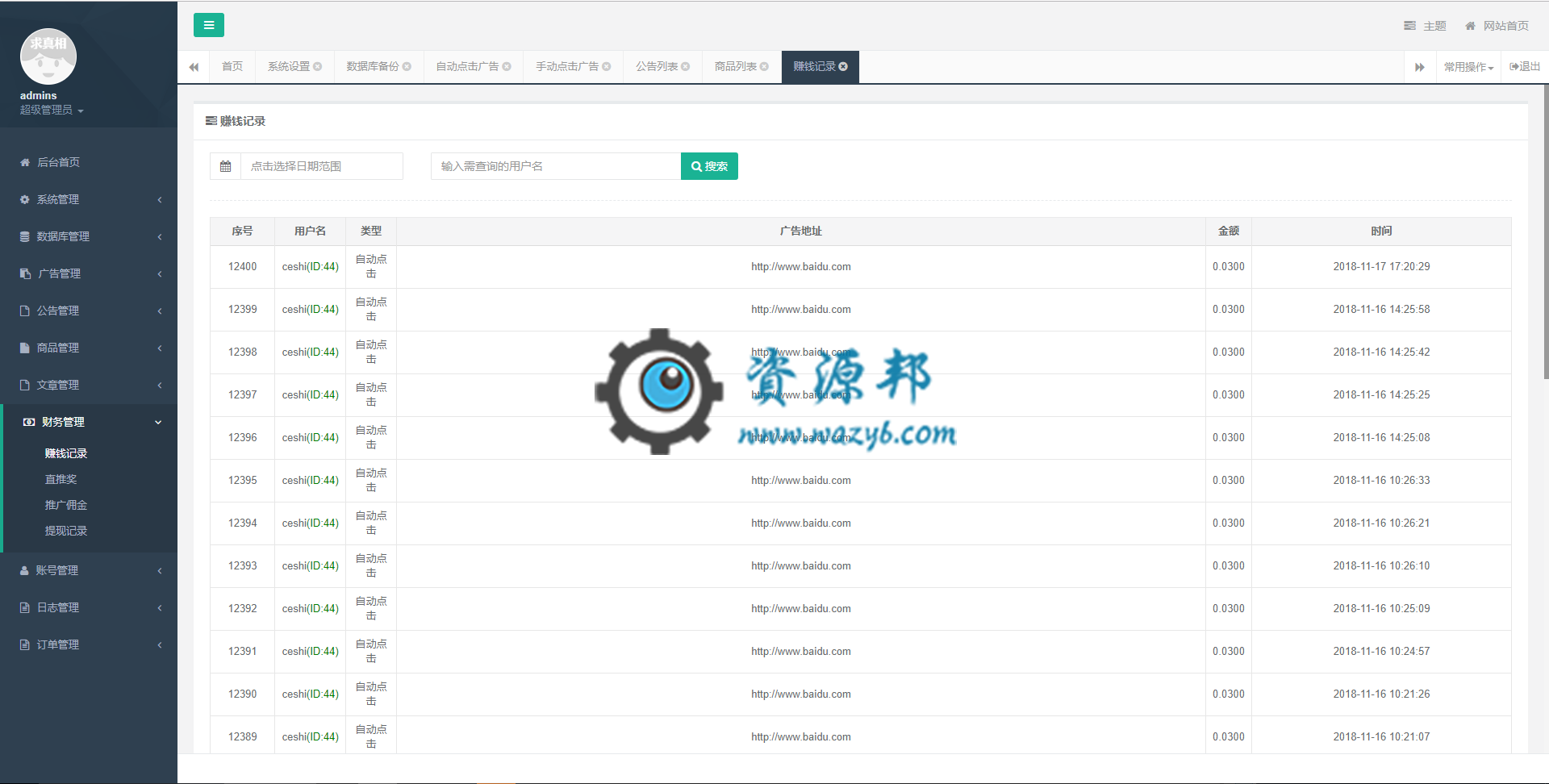Close the 数据库备份 tab
Screen dimensions: 1549x784
(x=407, y=66)
